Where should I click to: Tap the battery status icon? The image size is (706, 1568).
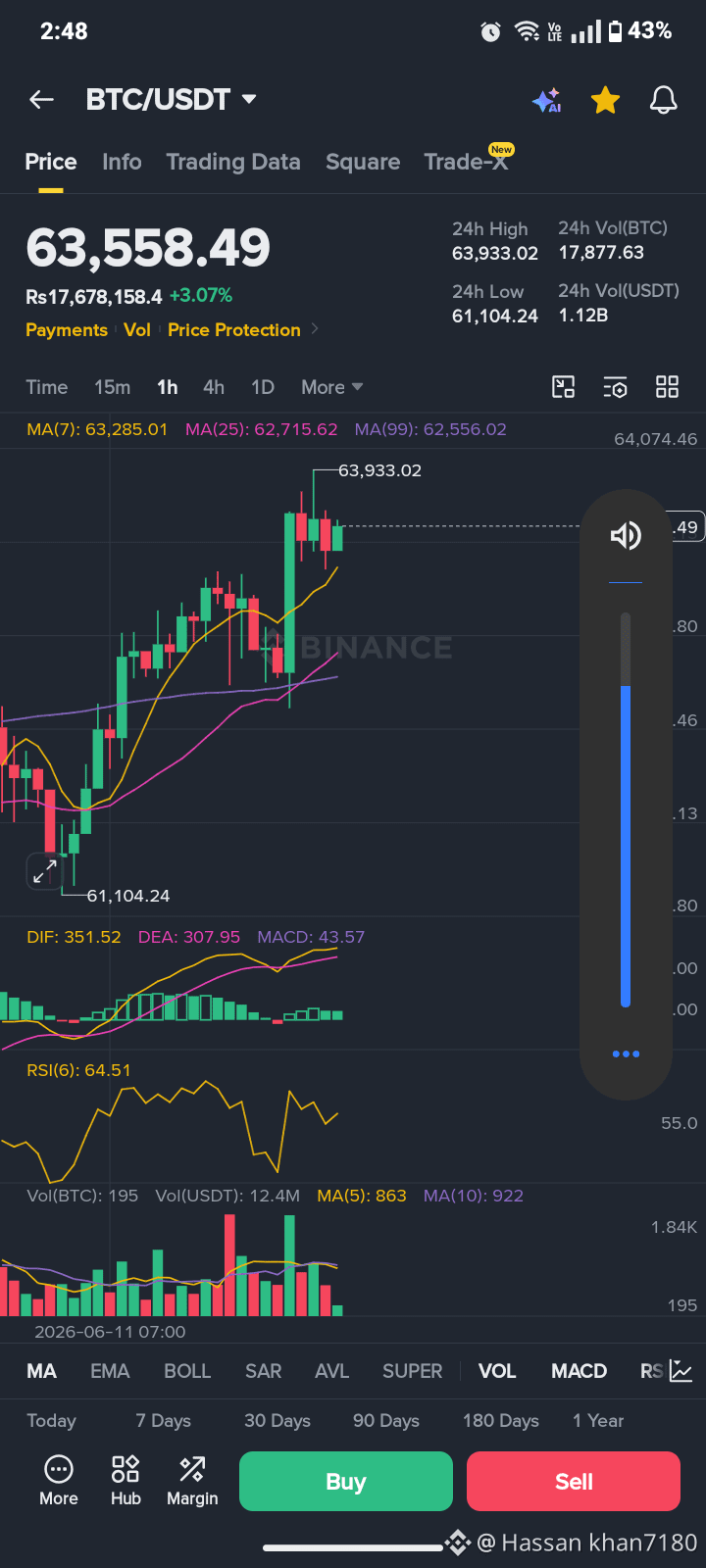tap(615, 31)
